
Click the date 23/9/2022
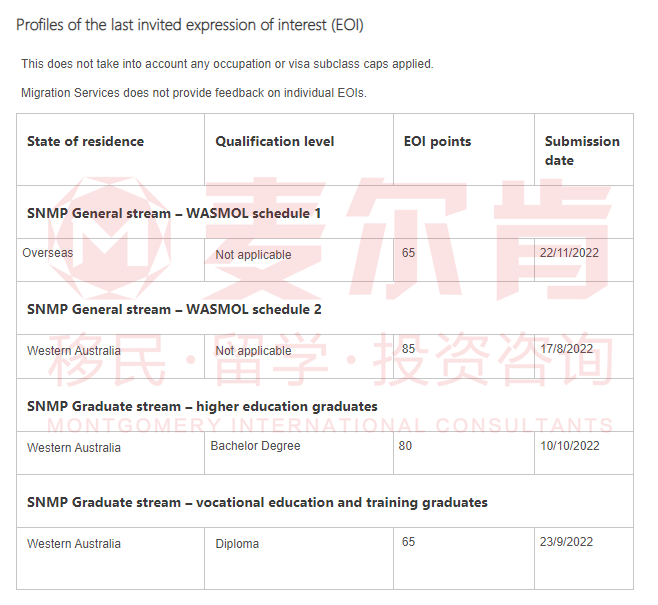coord(567,542)
